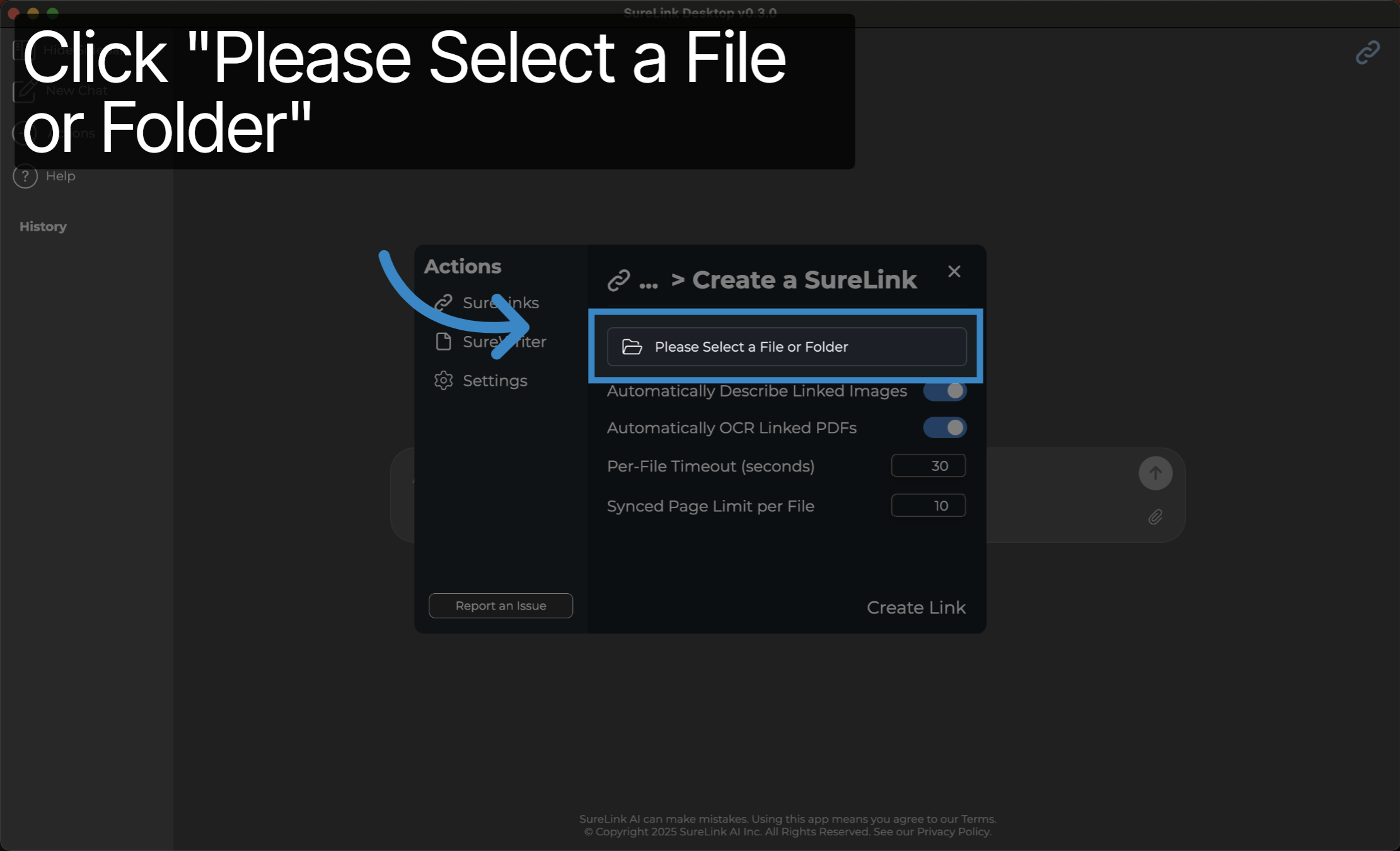Click the Per-File Timeout field
The width and height of the screenshot is (1400, 851).
pyautogui.click(x=929, y=466)
